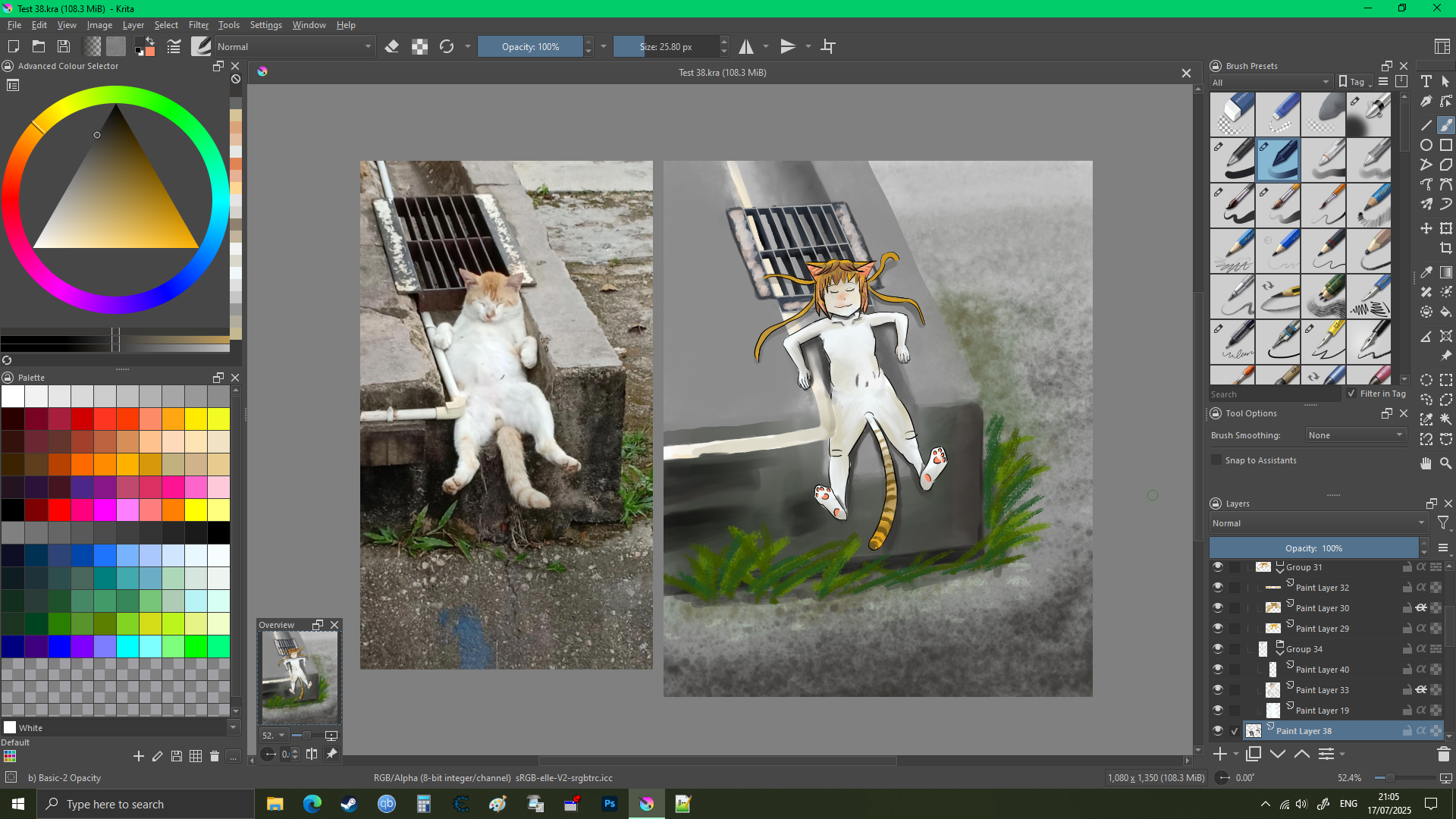Pick the eraser preset in Brush Presets
Viewport: 1456px width, 819px height.
(x=1232, y=115)
